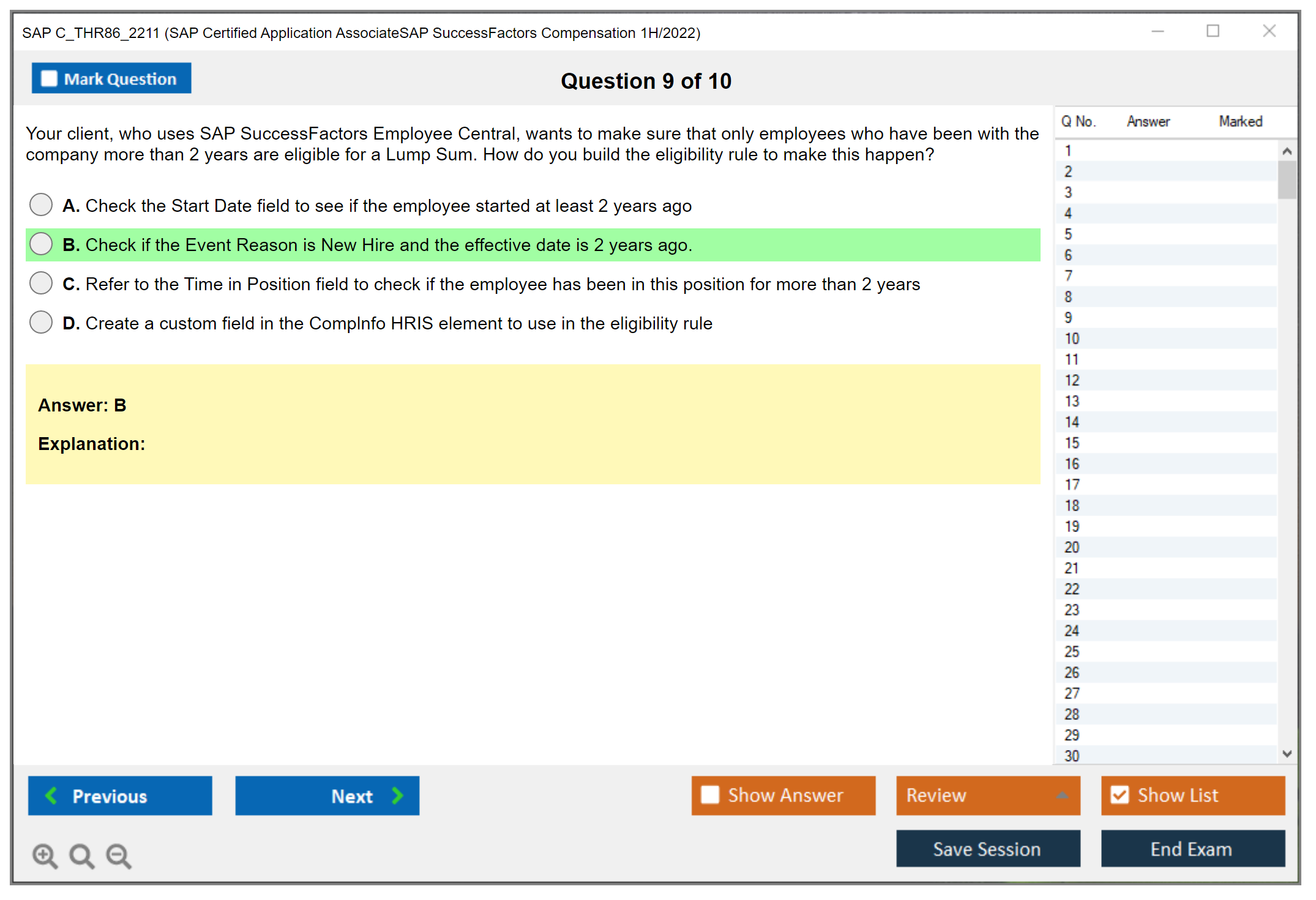Maximize the exam window
1316x900 pixels.
coord(1213,31)
